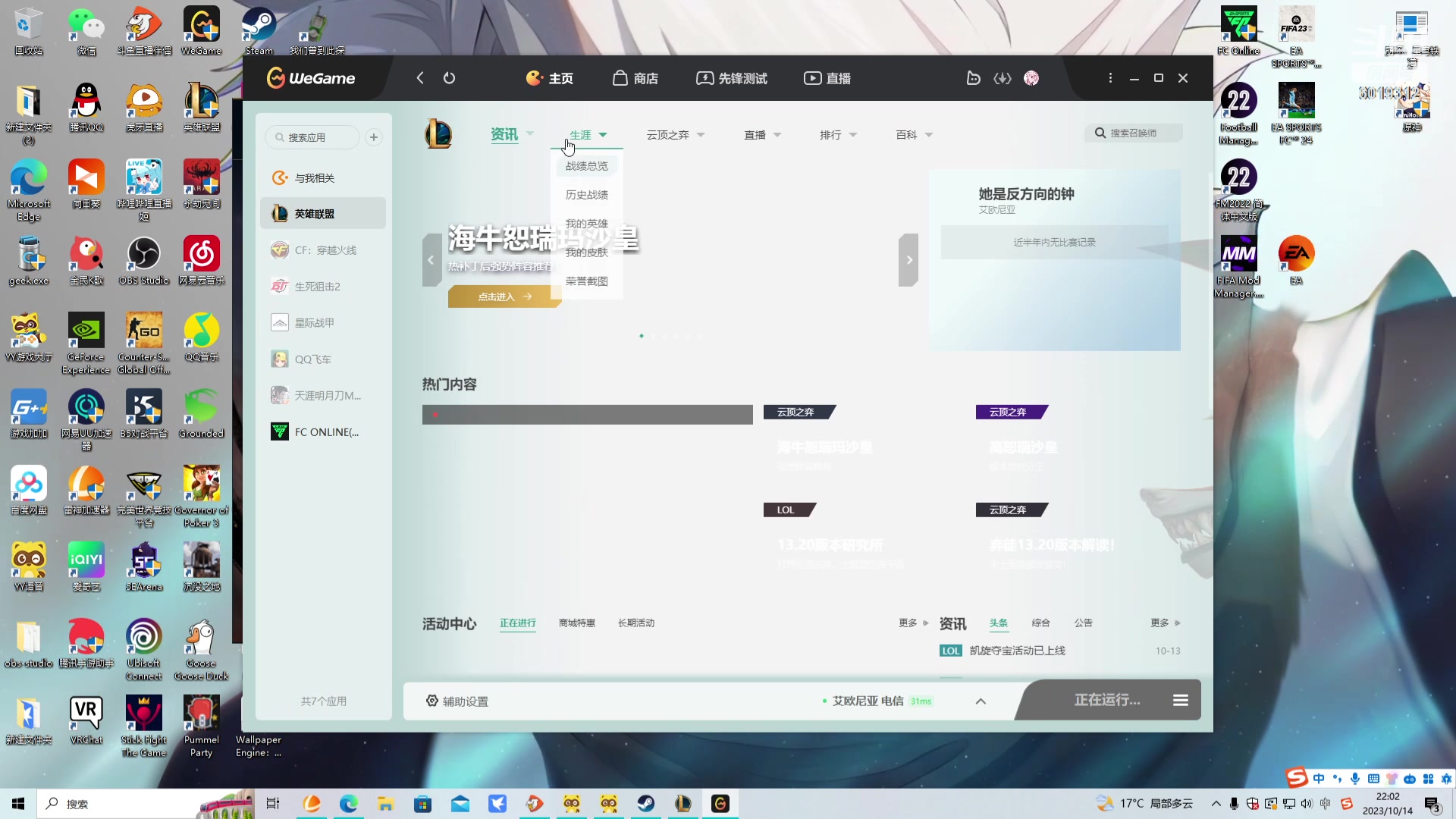Show next banner slide

coord(908,260)
